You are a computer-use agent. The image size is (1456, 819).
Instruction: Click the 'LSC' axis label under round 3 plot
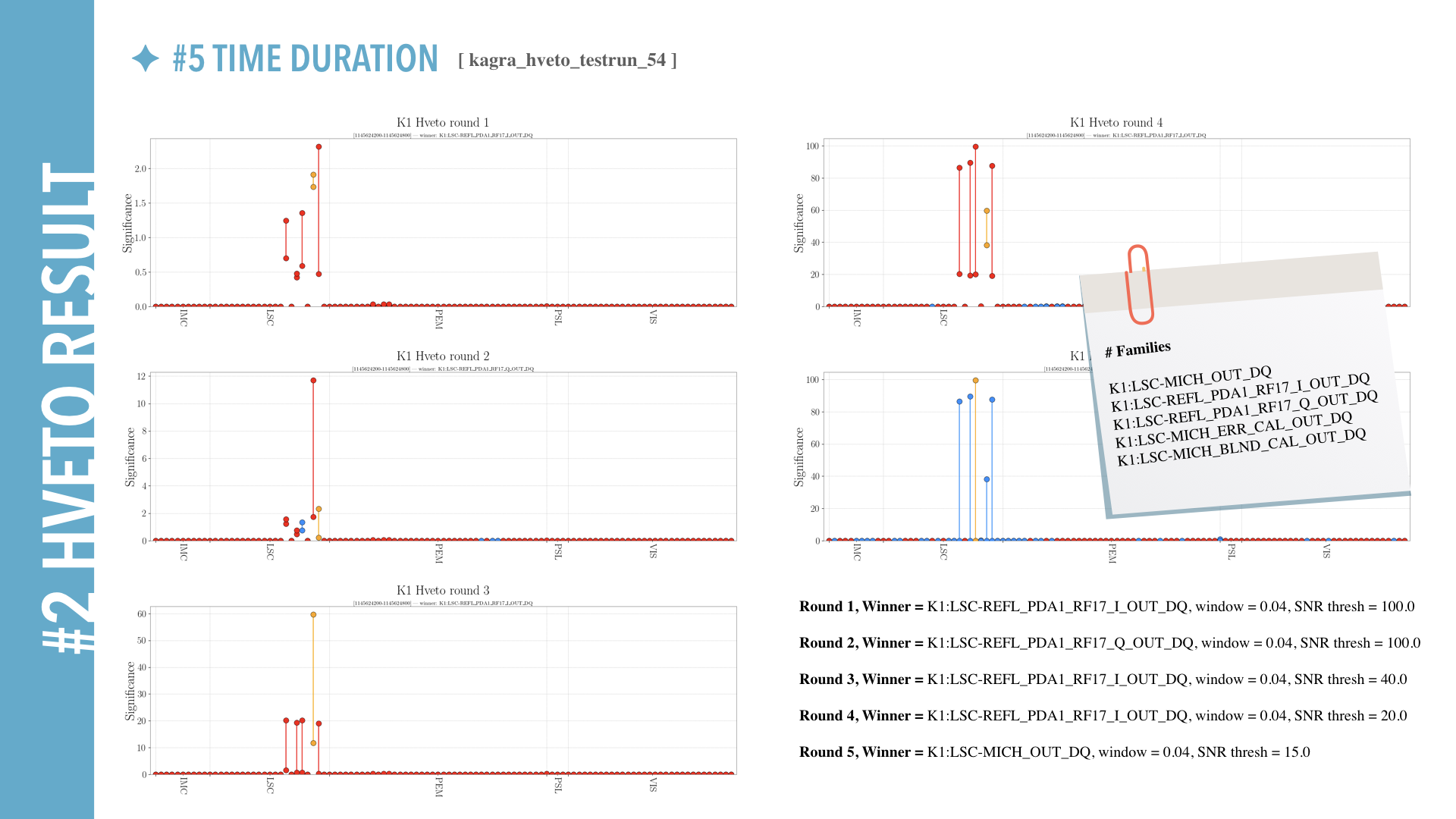tap(270, 786)
